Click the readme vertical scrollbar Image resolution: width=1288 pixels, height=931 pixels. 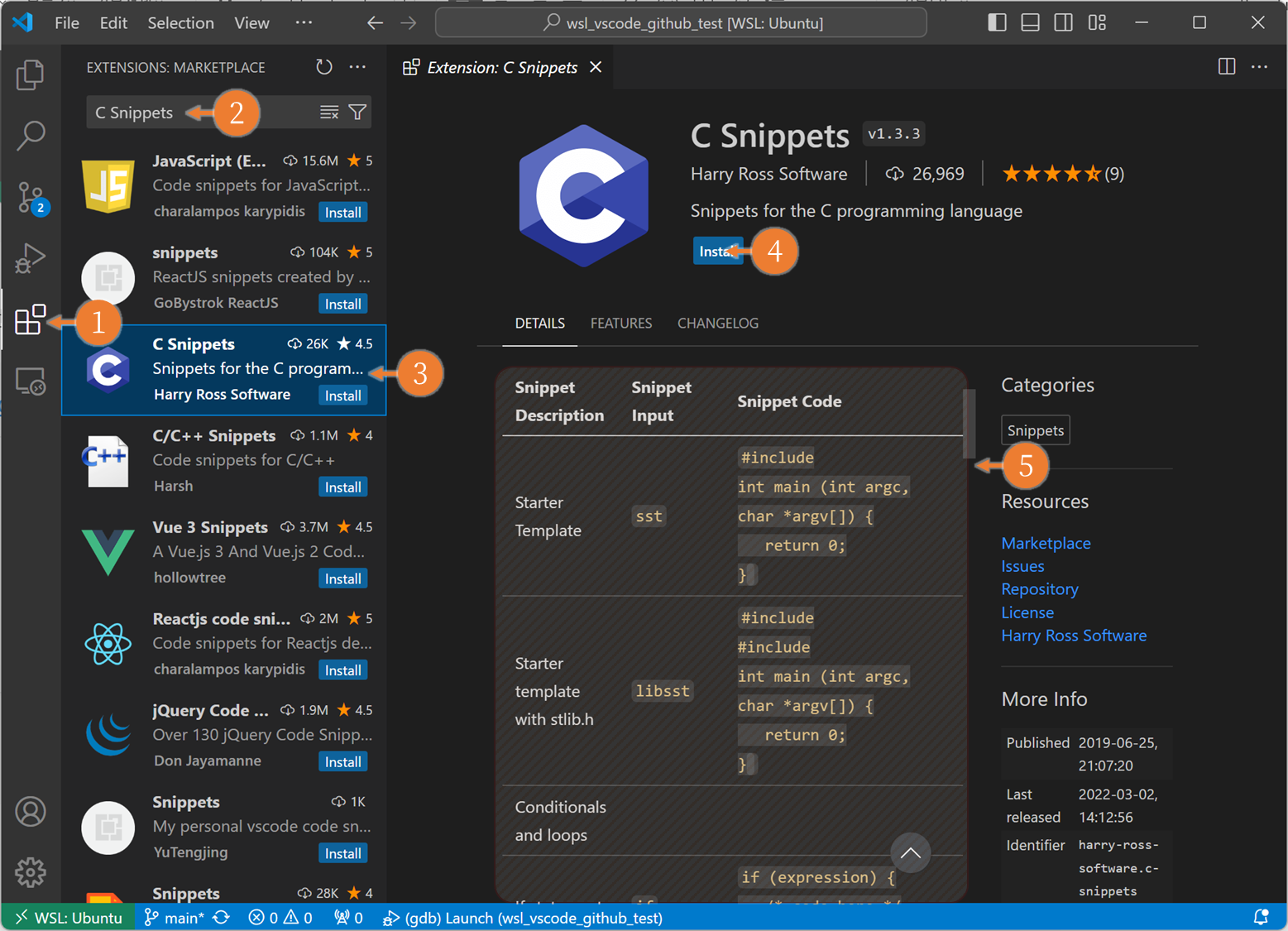click(x=969, y=424)
